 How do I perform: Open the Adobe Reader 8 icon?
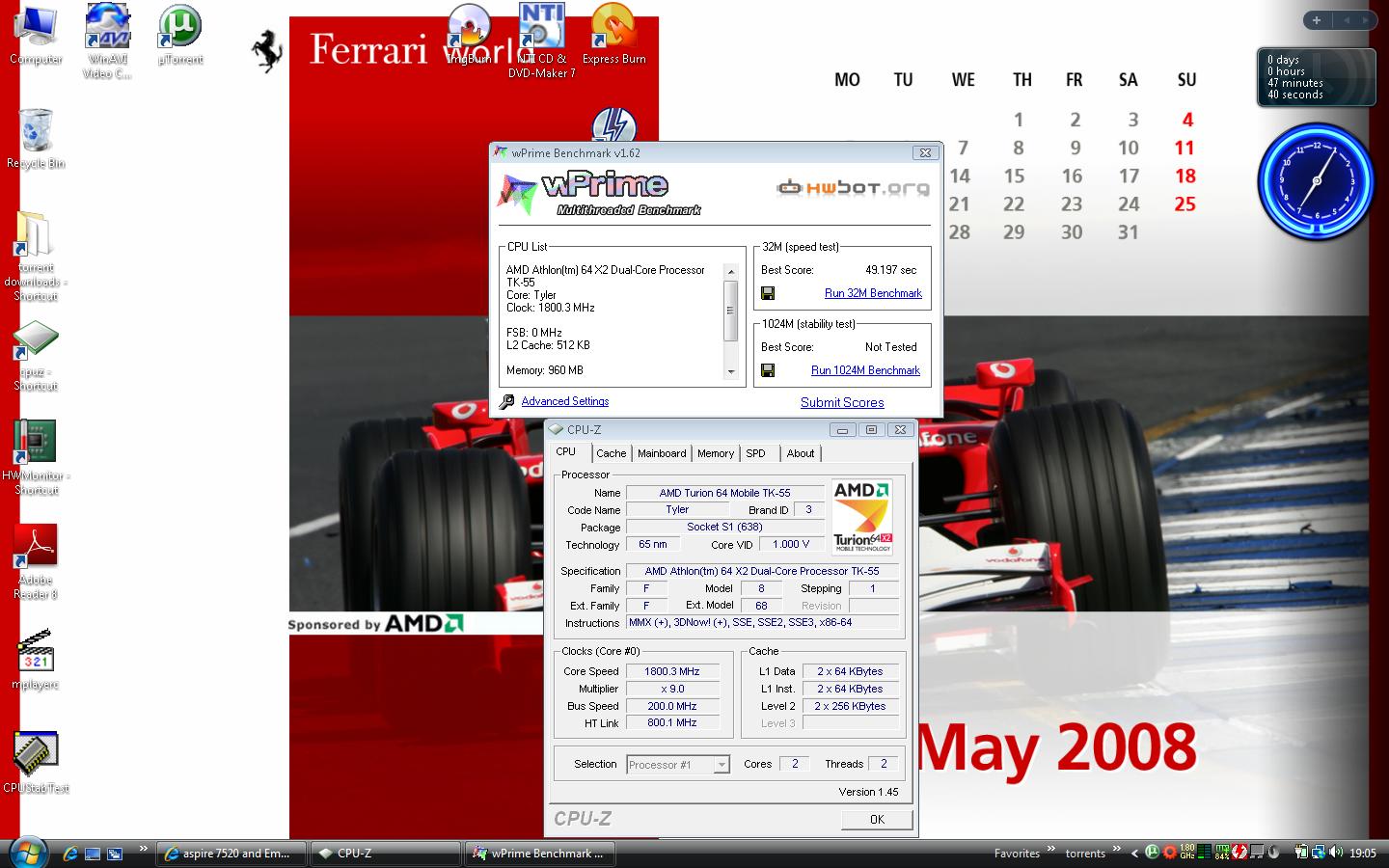[36, 561]
